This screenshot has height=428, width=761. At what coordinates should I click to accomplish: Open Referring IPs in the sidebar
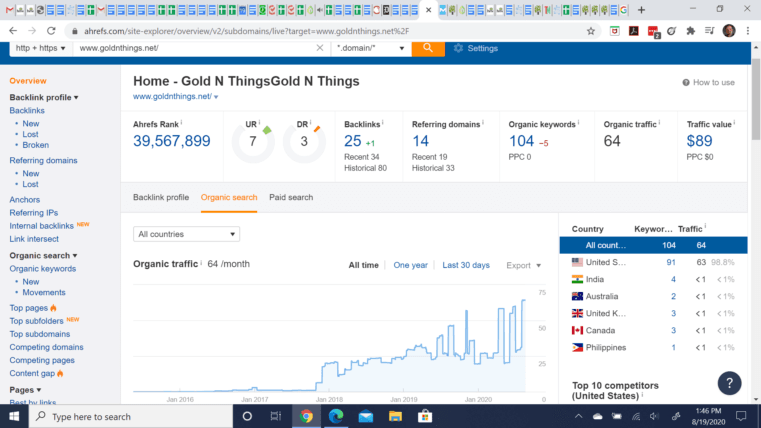tap(33, 213)
